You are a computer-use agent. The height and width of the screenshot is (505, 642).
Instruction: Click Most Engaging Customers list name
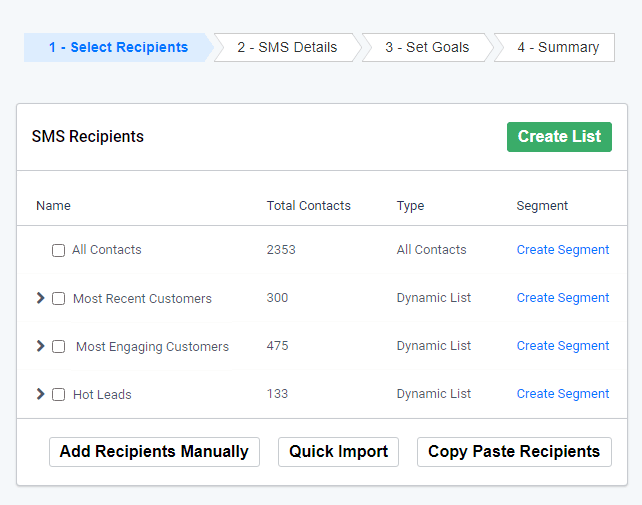[152, 347]
